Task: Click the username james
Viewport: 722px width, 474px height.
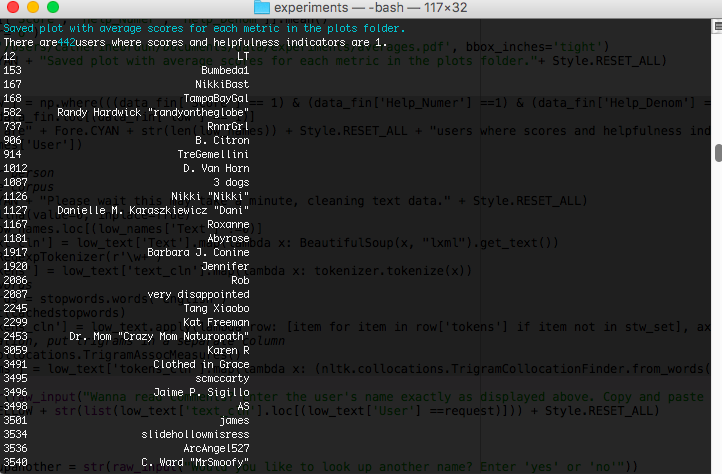Action: [234, 421]
